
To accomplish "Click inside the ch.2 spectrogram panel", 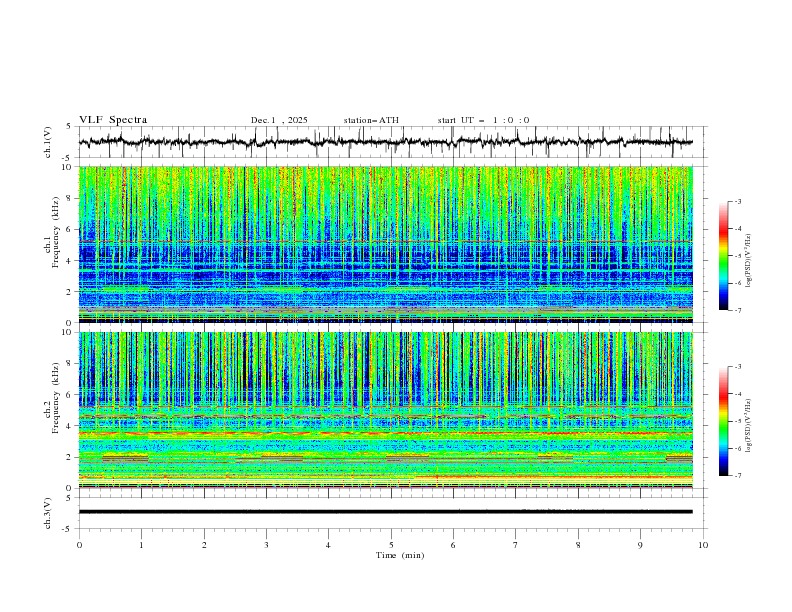I will [x=385, y=410].
